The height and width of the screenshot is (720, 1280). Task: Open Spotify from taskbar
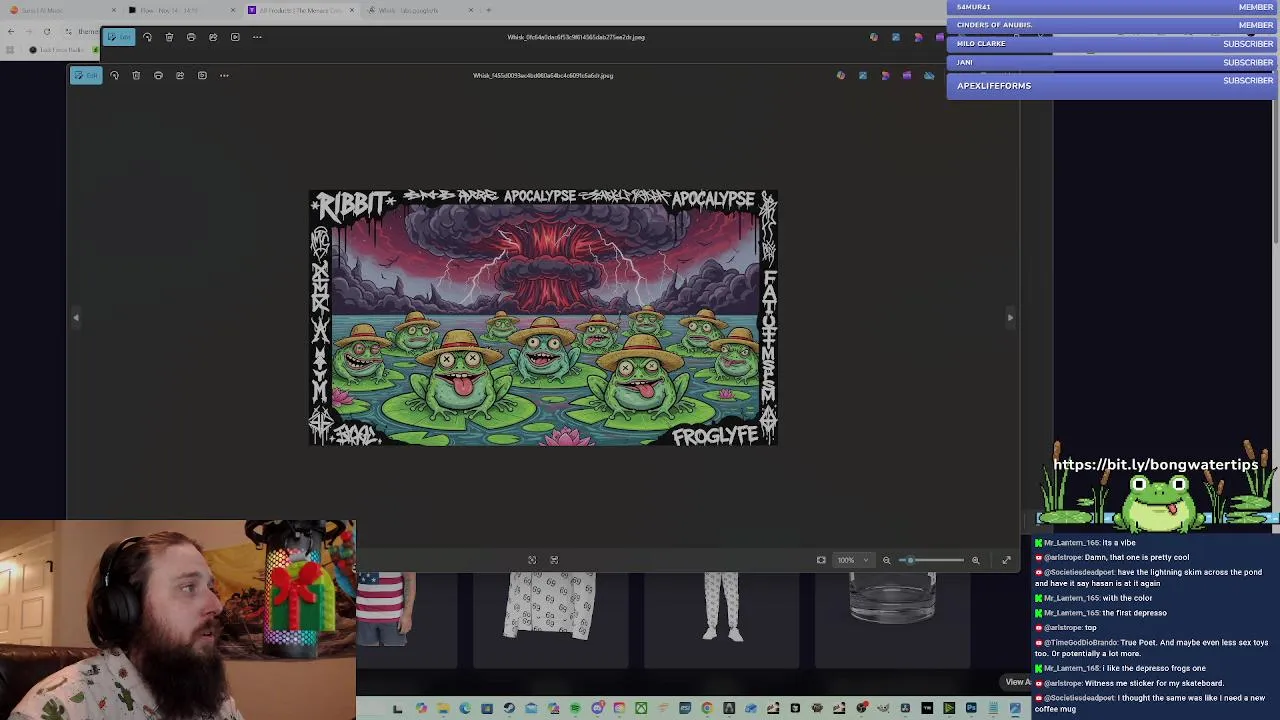[x=575, y=709]
